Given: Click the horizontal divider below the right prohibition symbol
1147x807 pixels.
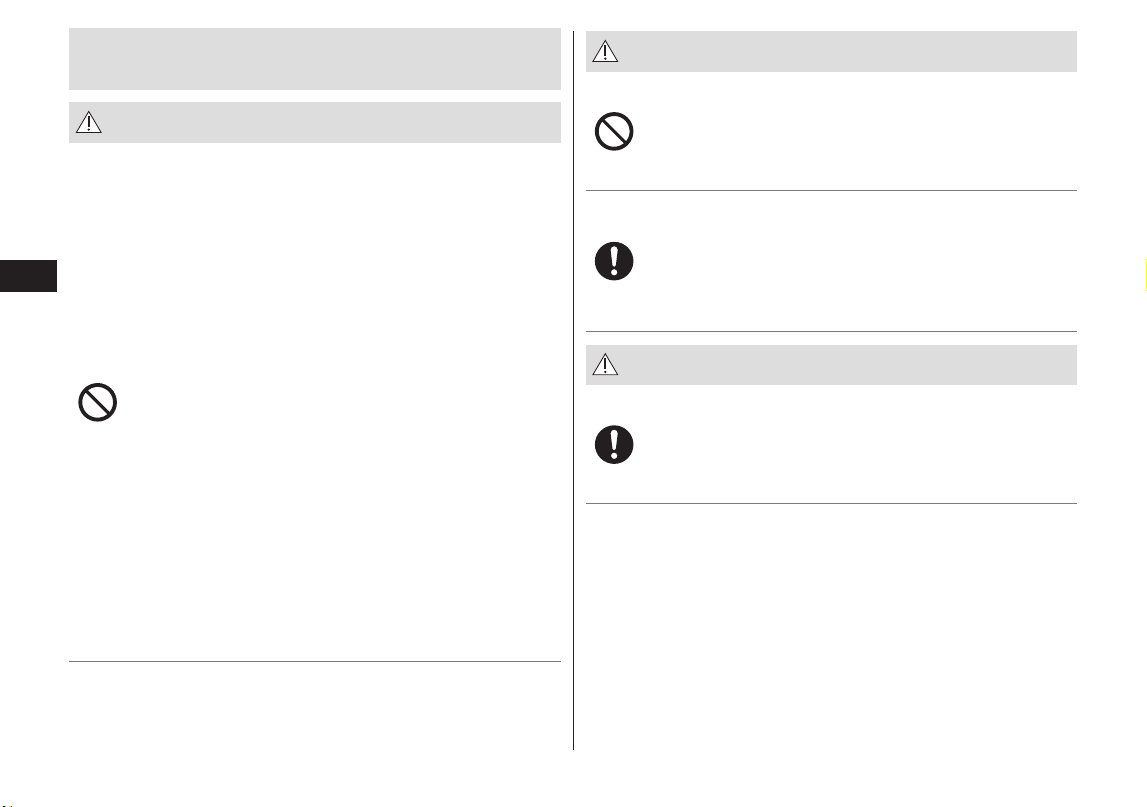Looking at the screenshot, I should click(x=831, y=190).
